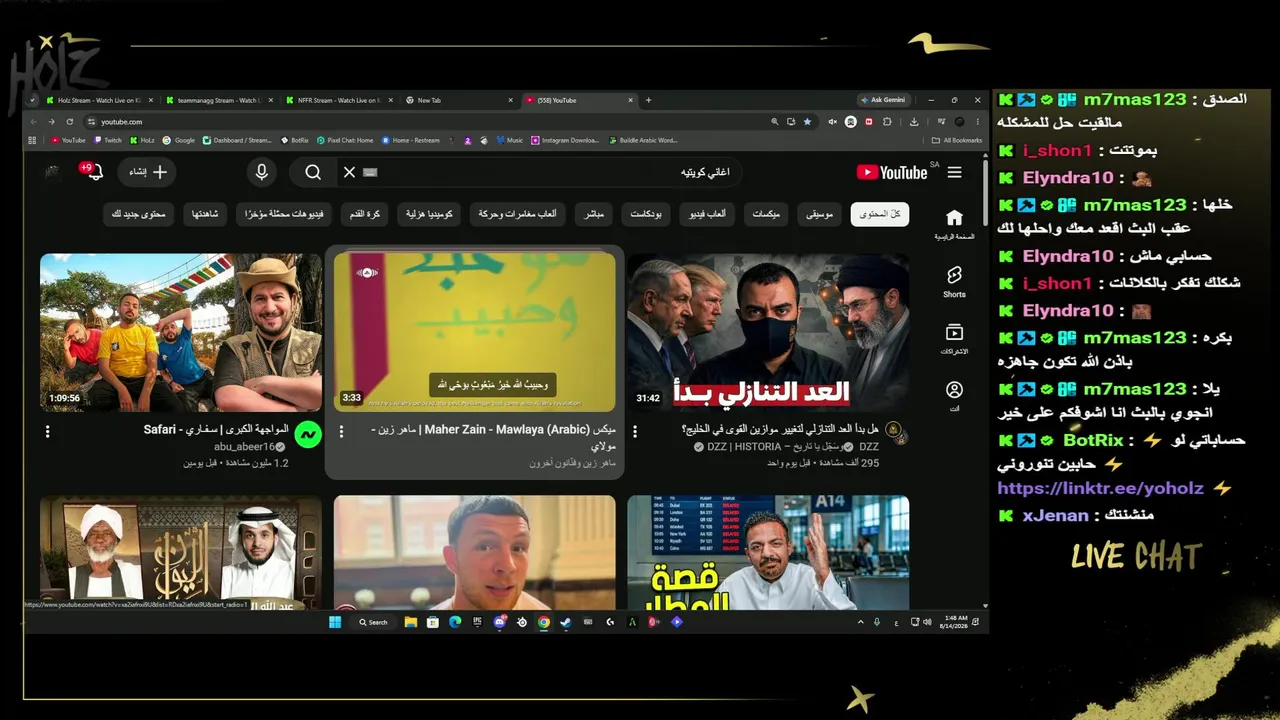Open the All Bookmarks folder
The width and height of the screenshot is (1280, 720).
click(x=955, y=140)
